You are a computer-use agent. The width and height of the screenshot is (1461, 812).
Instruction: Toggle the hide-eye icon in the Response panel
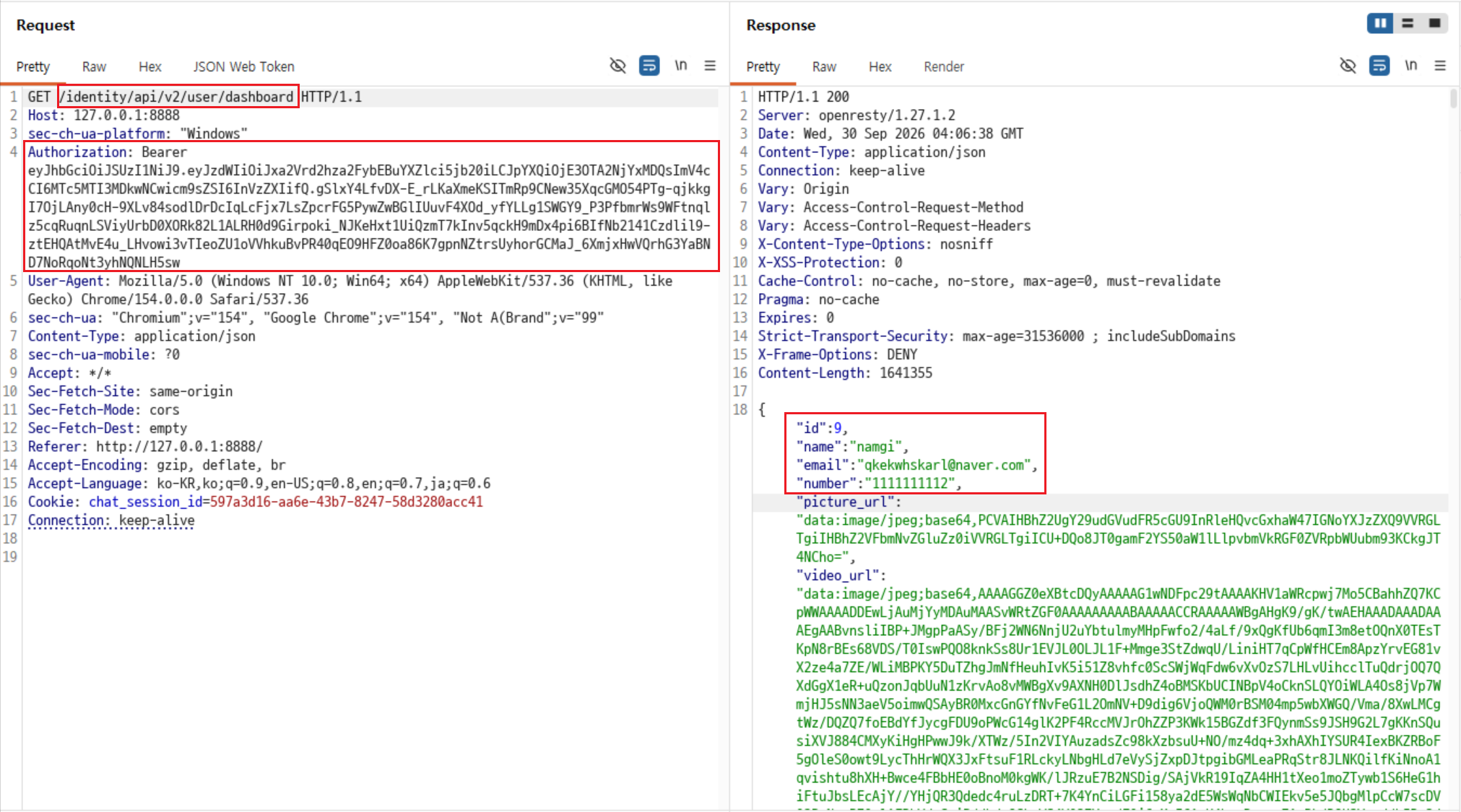1348,66
